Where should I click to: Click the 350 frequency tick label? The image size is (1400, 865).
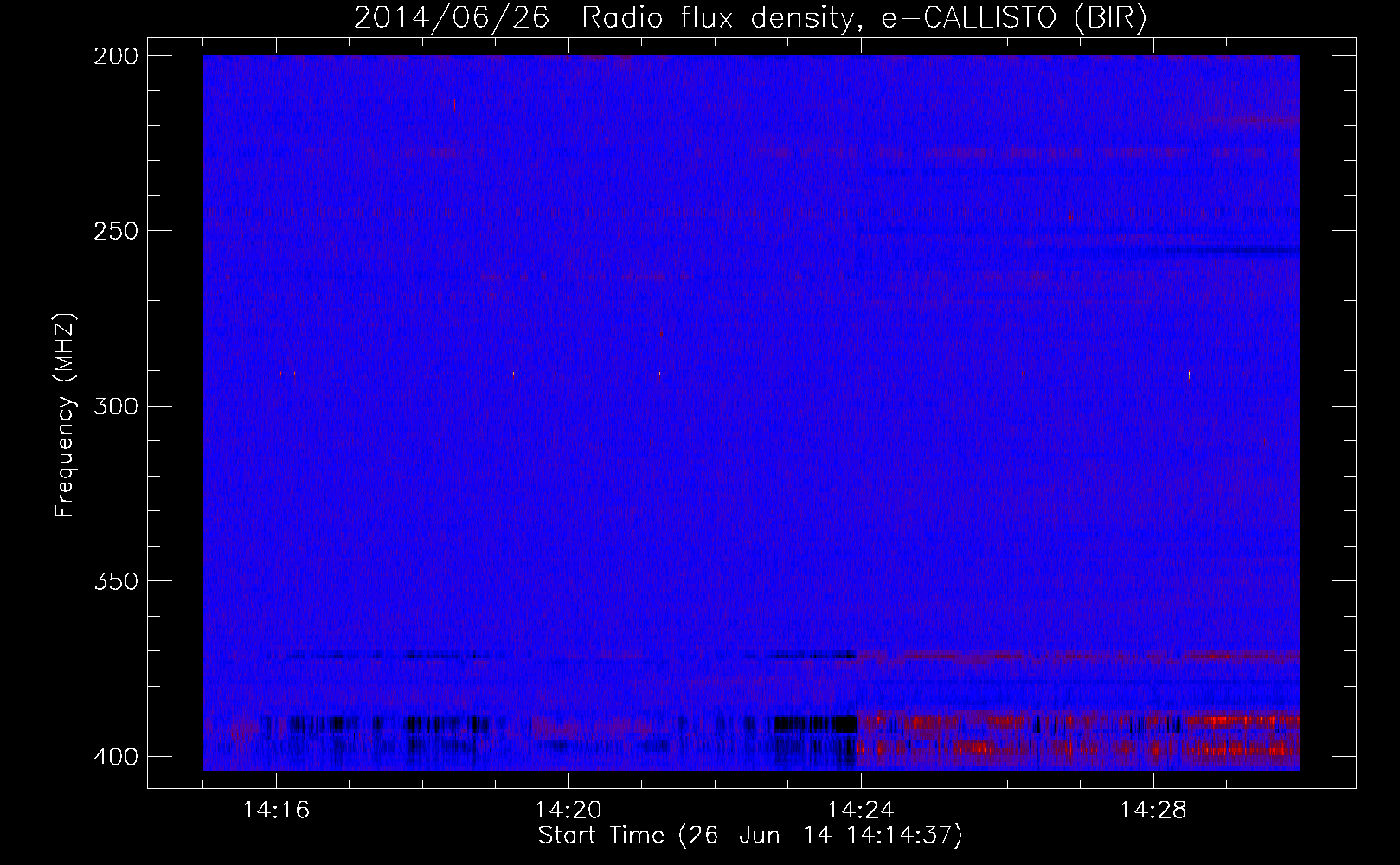pyautogui.click(x=115, y=581)
